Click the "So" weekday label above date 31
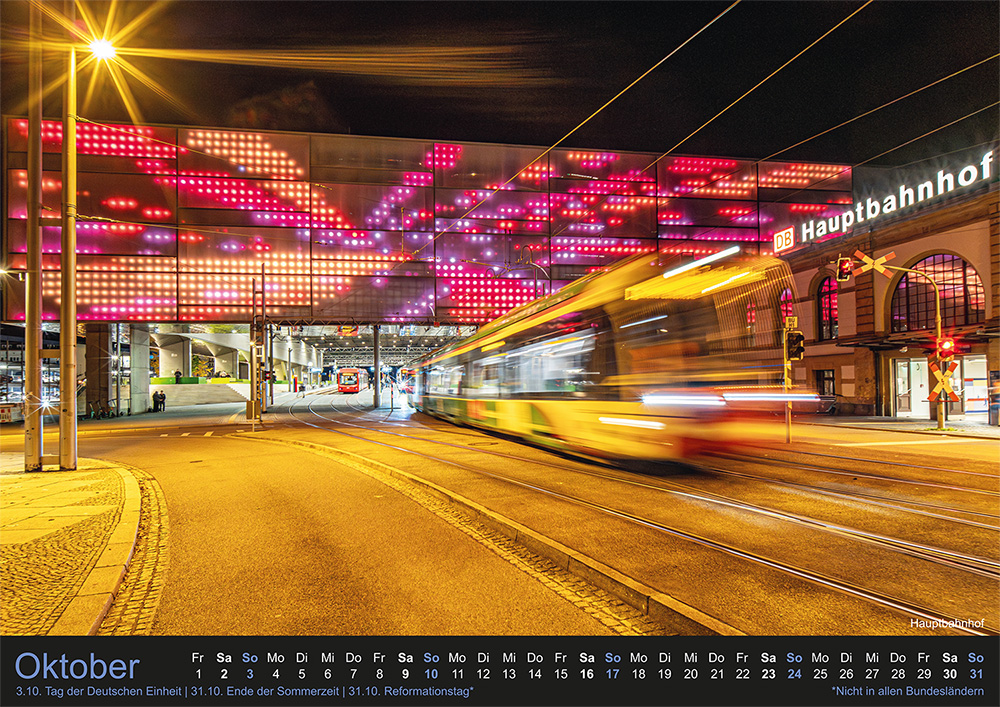1000x707 pixels. click(x=976, y=657)
